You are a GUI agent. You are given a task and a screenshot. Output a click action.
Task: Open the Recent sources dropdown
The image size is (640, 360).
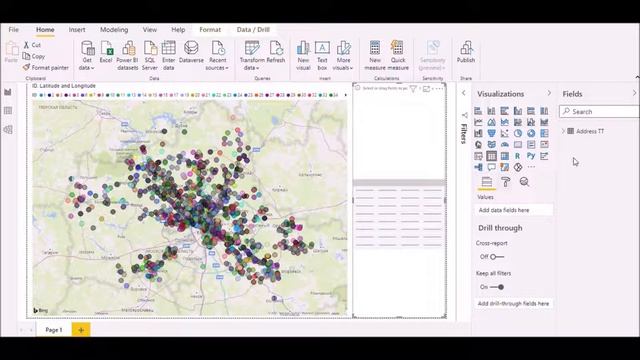point(217,56)
